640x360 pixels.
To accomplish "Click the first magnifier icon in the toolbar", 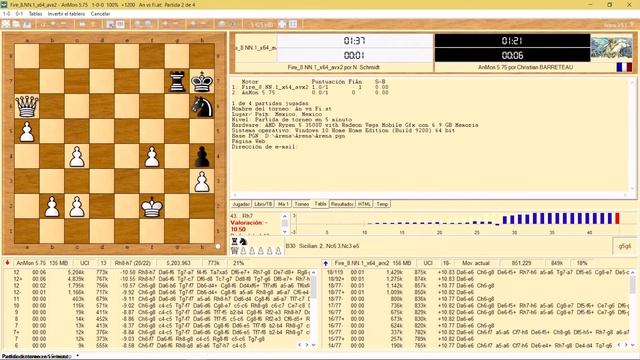I will click(x=138, y=24).
